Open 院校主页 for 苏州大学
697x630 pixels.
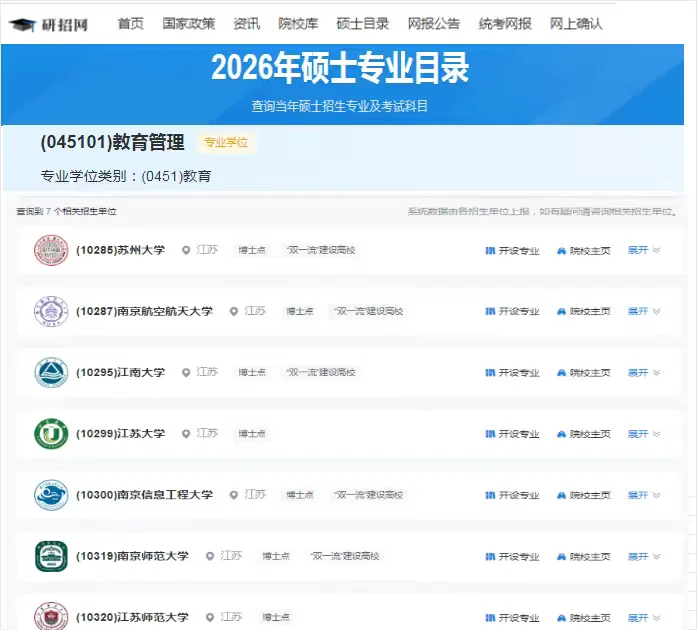[x=584, y=251]
